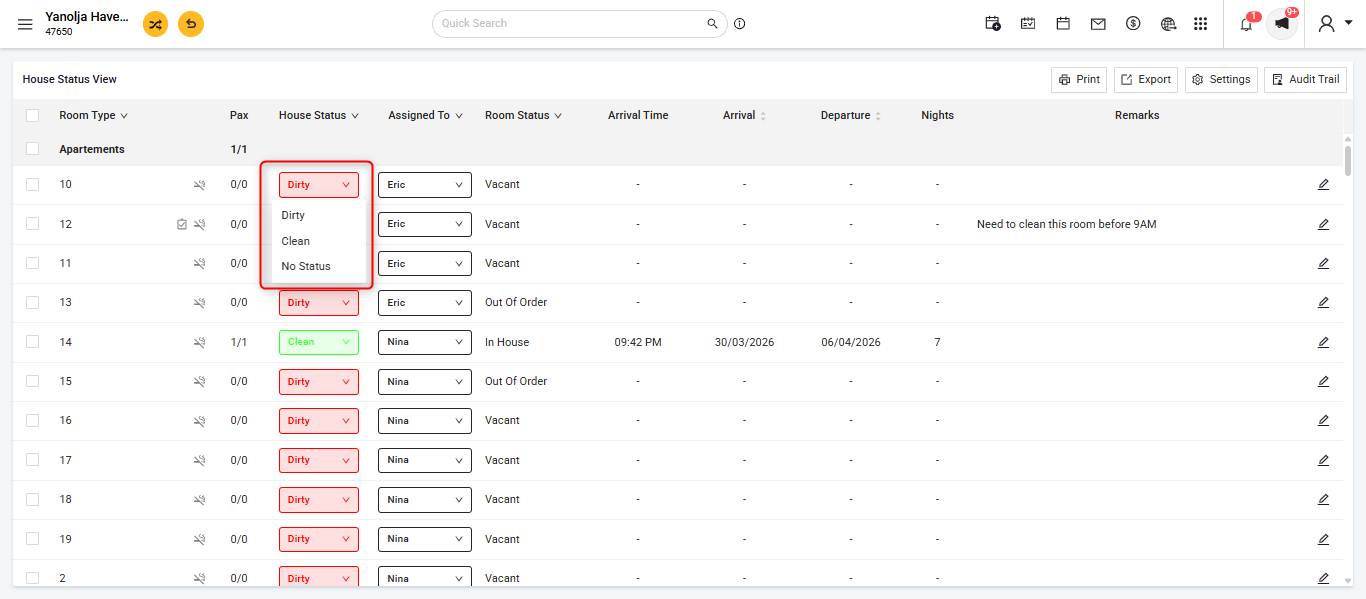Click the no-smoking icon in room 17 row
1366x599 pixels.
tap(200, 460)
